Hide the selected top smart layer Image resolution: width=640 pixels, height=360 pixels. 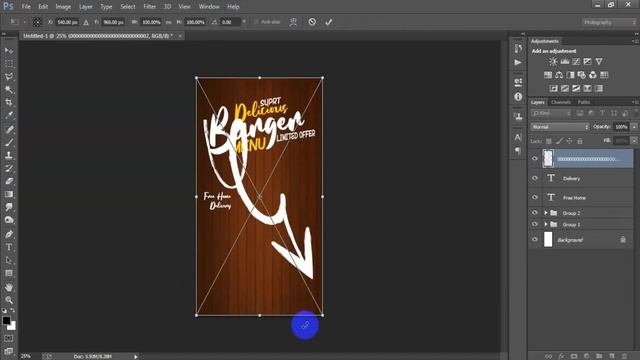[535, 158]
